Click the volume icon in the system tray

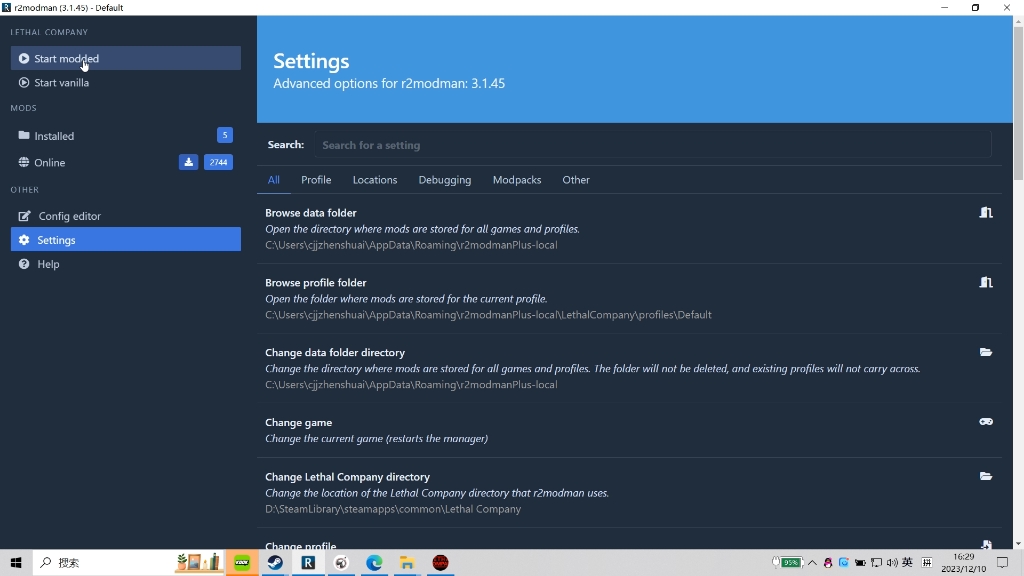(891, 562)
